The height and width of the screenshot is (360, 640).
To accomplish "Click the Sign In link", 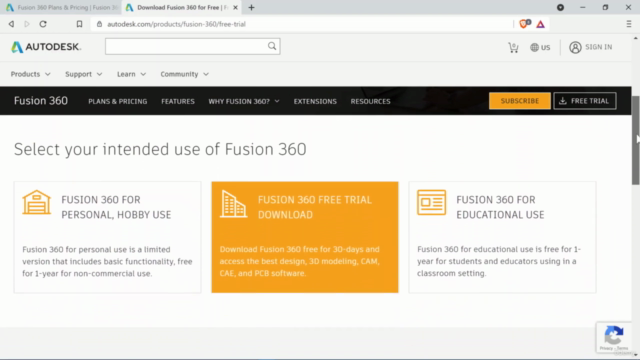I will click(598, 47).
